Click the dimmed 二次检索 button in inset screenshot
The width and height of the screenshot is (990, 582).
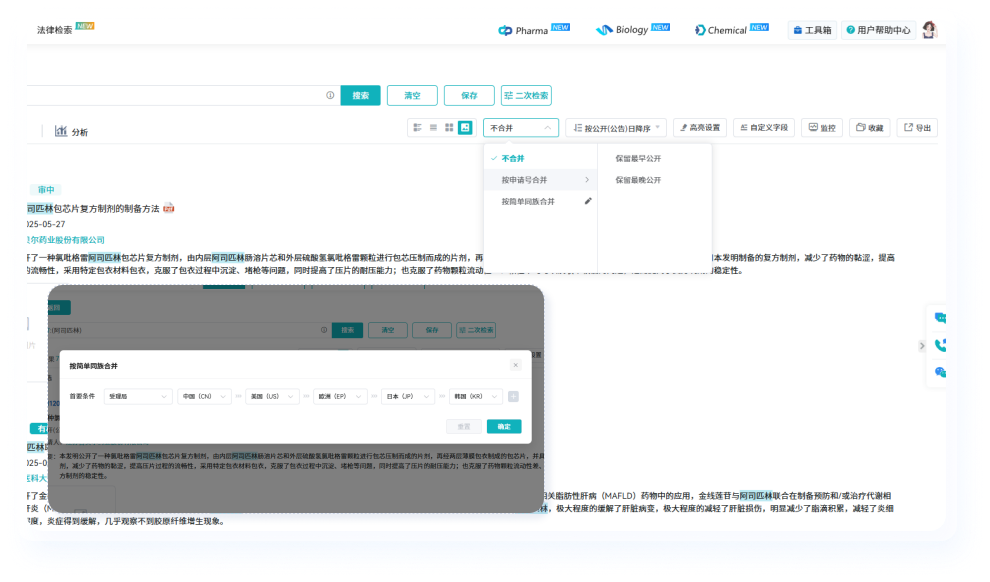476,330
